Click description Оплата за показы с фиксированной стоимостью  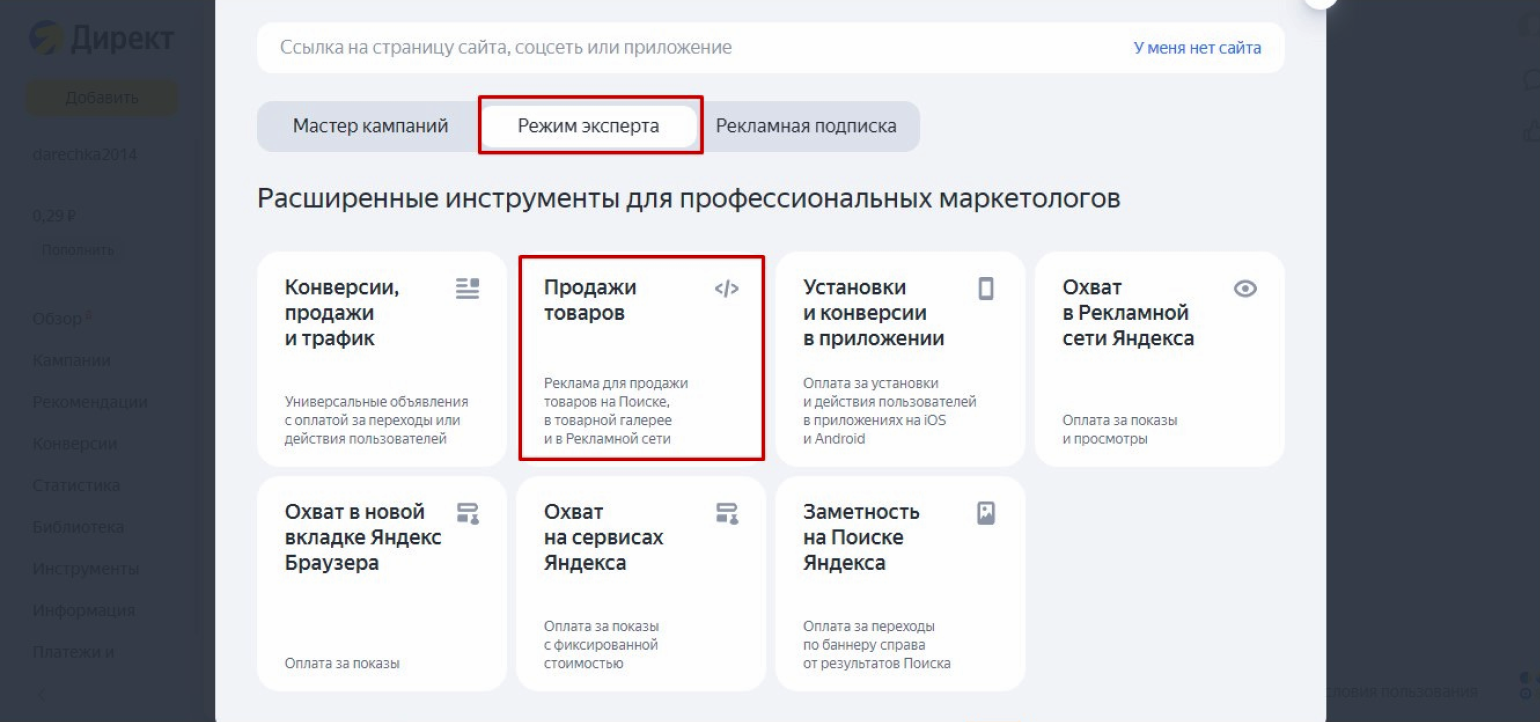point(602,645)
